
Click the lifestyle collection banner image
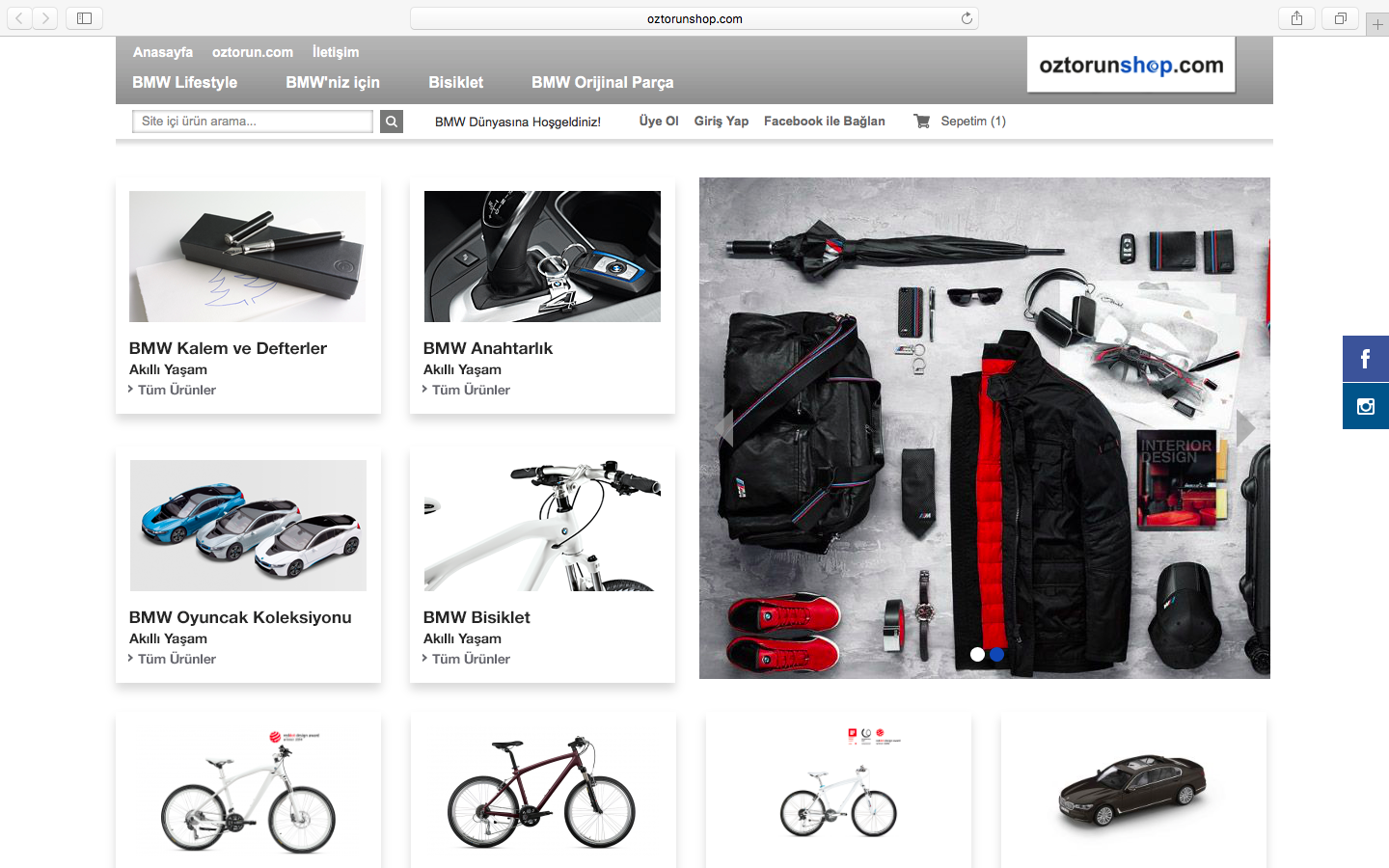(x=985, y=428)
